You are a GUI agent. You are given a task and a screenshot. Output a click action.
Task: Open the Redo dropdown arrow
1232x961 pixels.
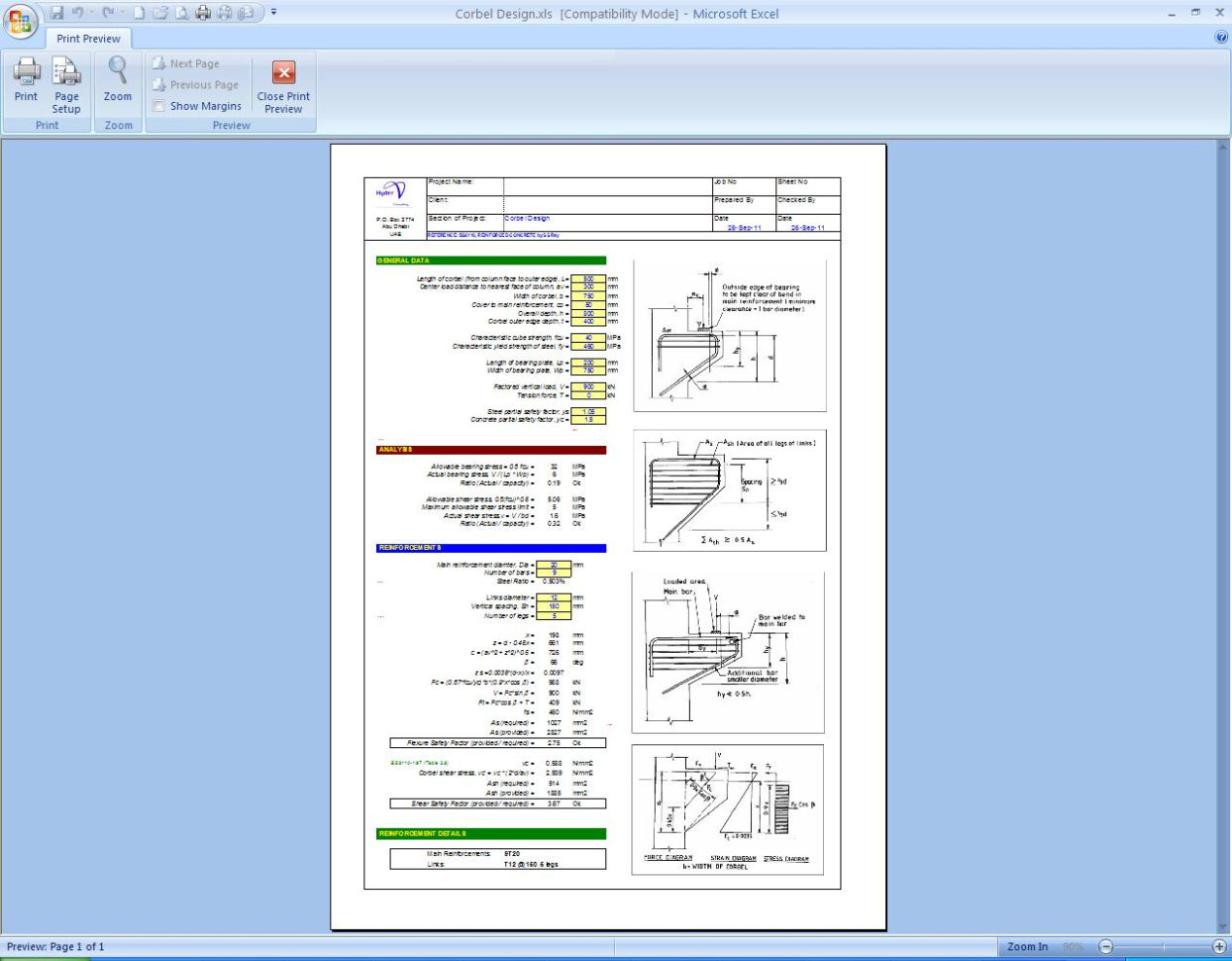click(x=123, y=11)
